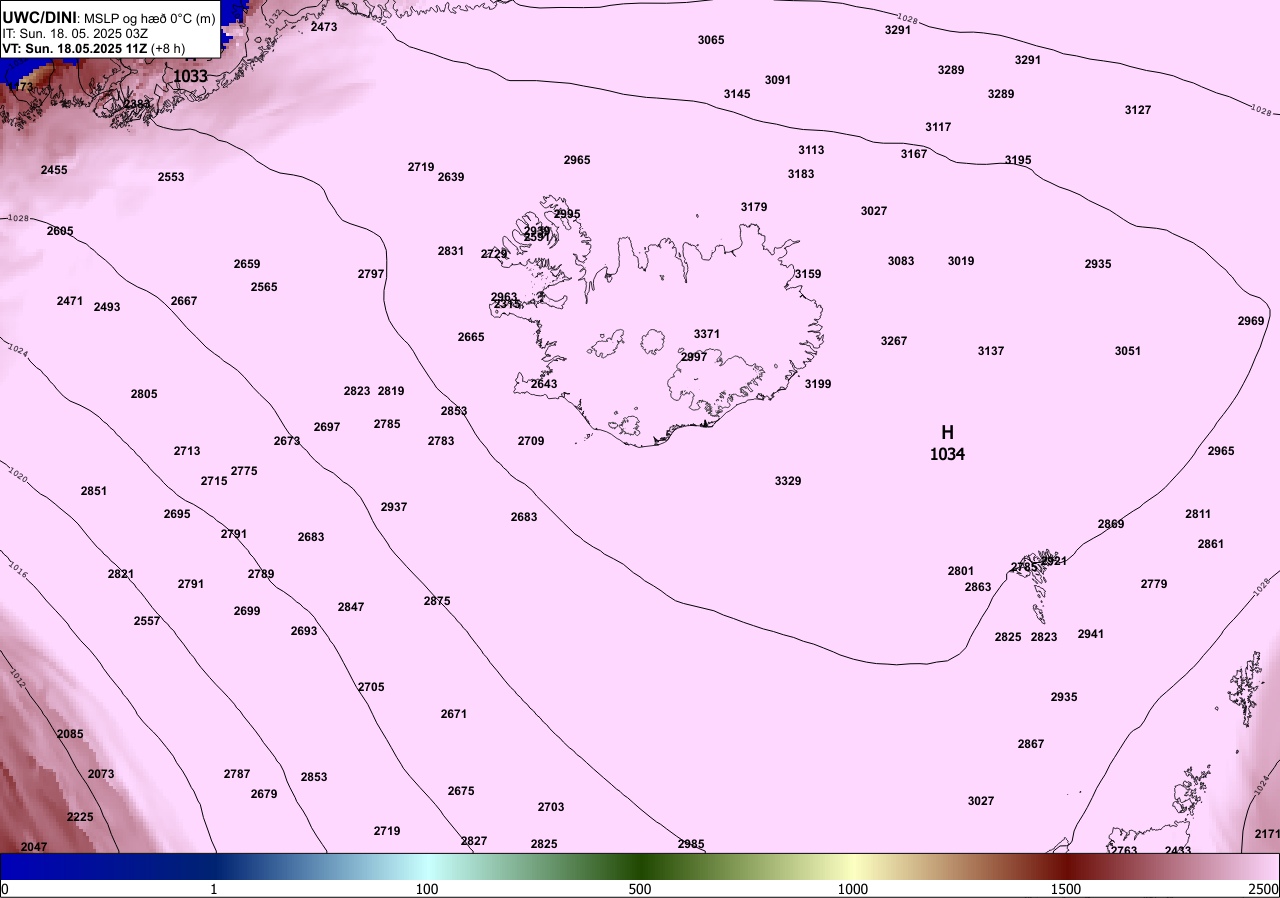Click the value 3127
The width and height of the screenshot is (1280, 898).
1138,110
